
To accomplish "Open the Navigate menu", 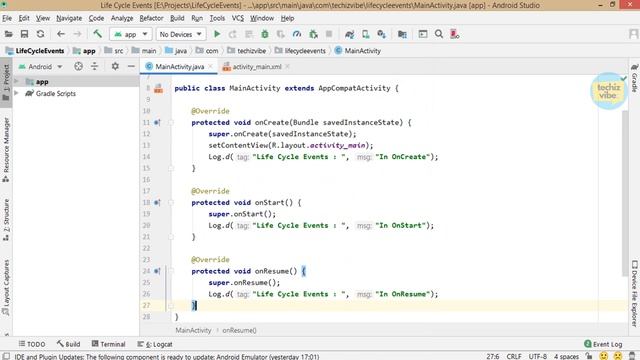I will tap(69, 18).
